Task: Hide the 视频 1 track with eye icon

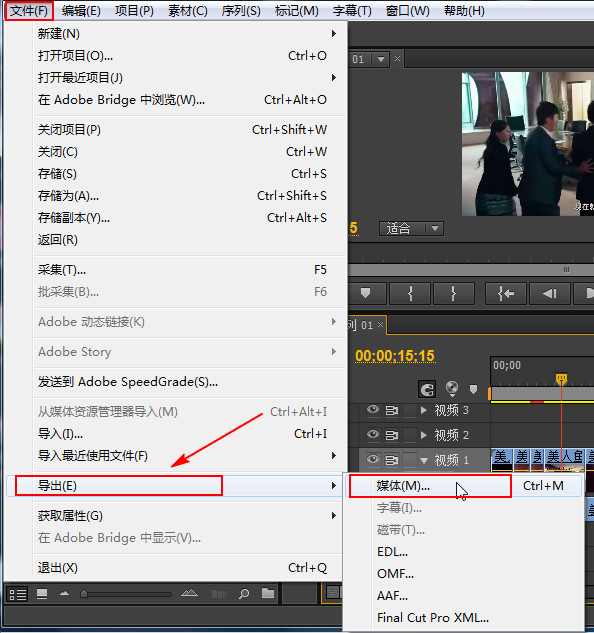Action: click(373, 459)
